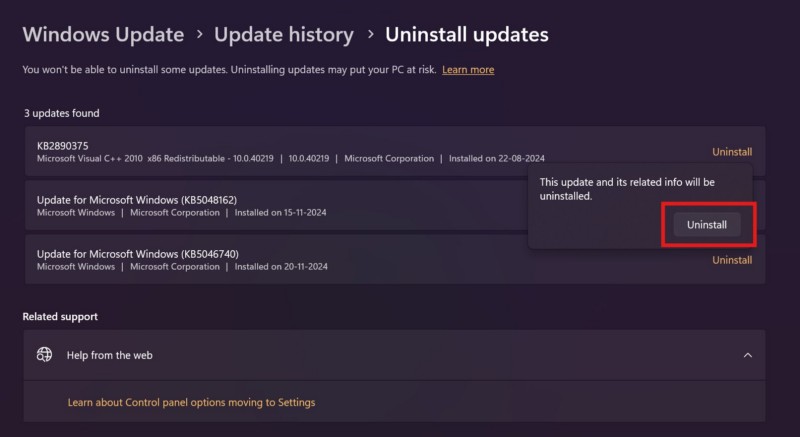Image resolution: width=800 pixels, height=437 pixels.
Task: Collapse the Help from the web section
Action: pyautogui.click(x=747, y=355)
